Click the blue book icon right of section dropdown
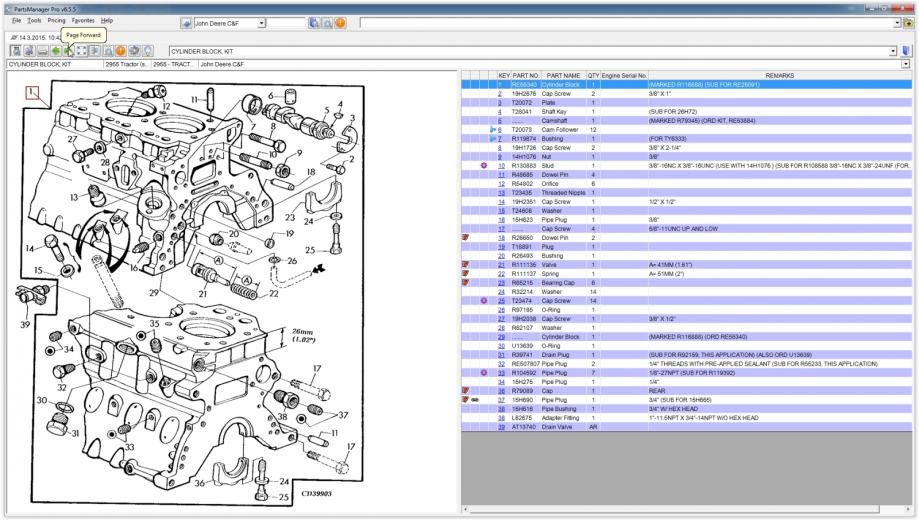This screenshot has height=520, width=919. tap(906, 52)
